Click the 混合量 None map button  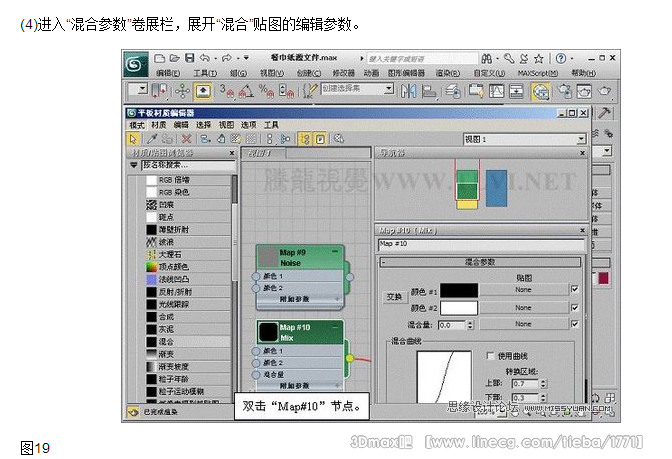[x=523, y=324]
